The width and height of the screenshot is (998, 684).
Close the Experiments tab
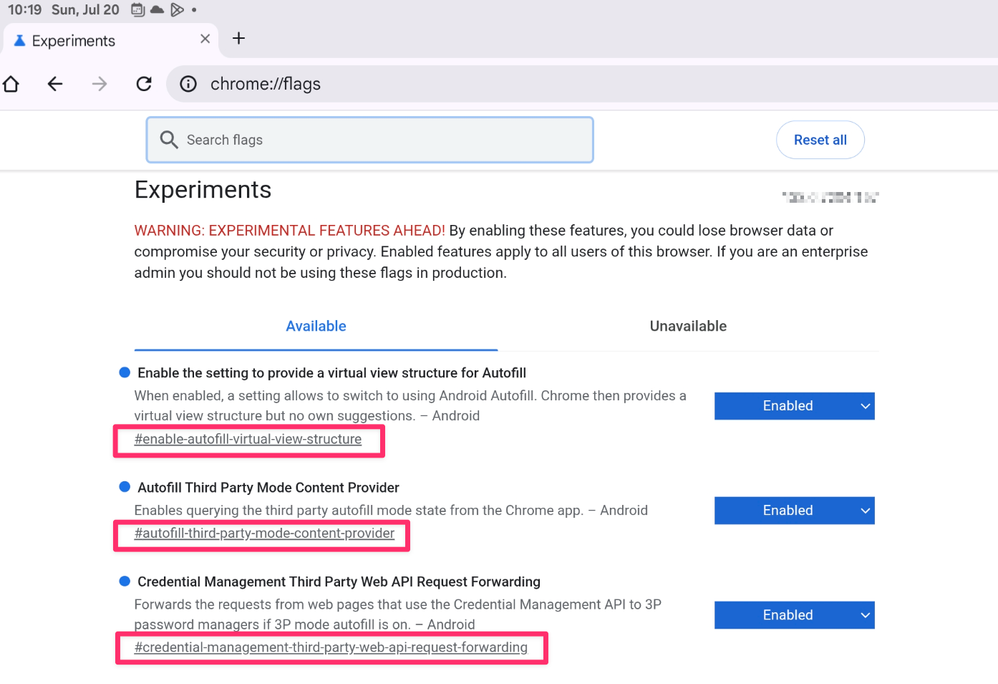tap(205, 39)
